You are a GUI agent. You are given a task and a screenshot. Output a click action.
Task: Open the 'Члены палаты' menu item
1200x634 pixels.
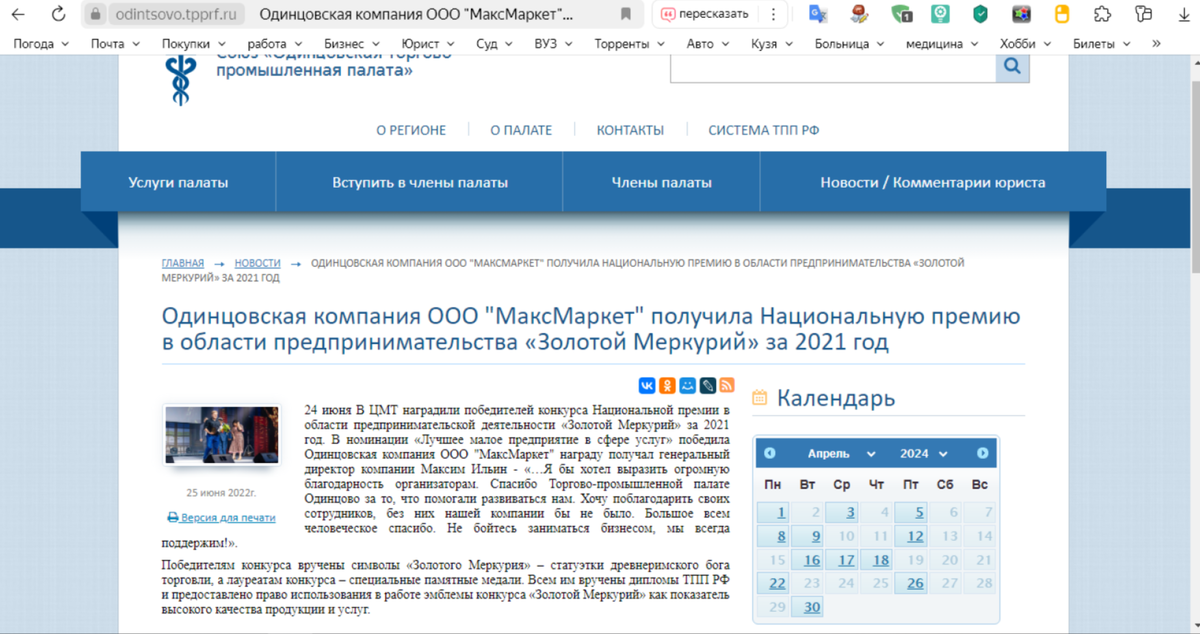[662, 183]
